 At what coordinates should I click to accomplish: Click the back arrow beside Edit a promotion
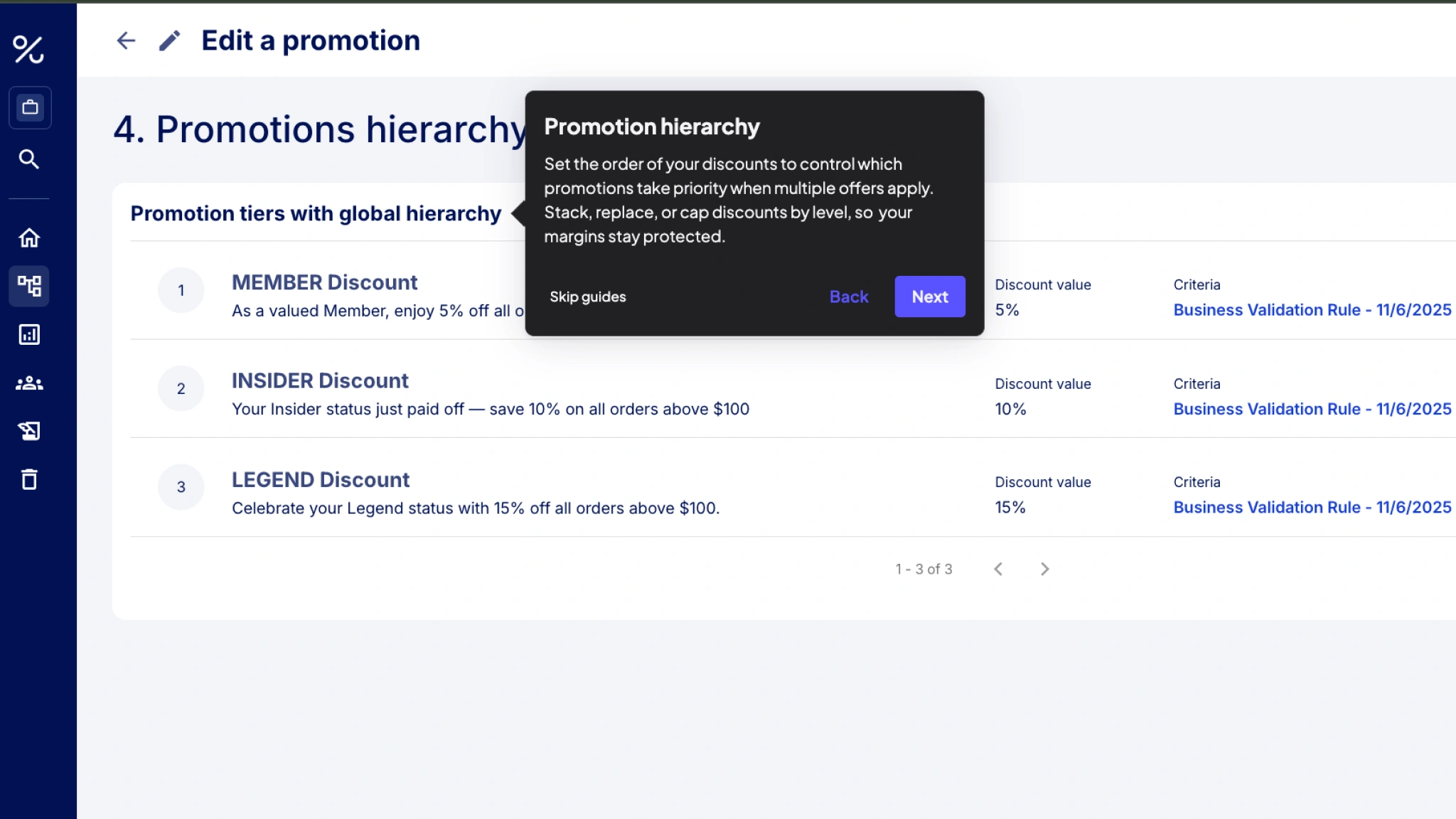(126, 41)
